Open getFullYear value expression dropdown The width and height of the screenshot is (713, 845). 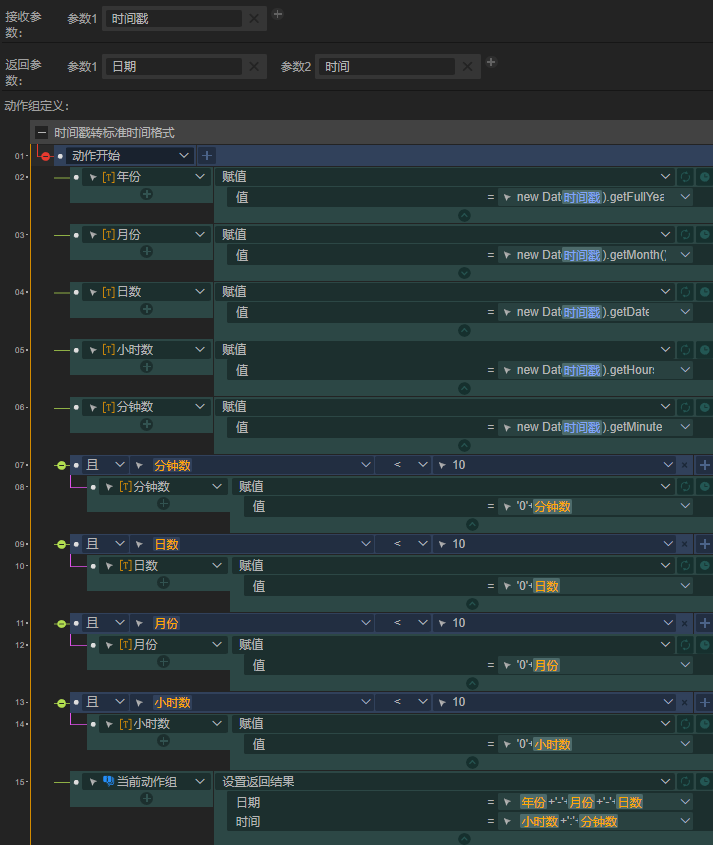tap(685, 197)
